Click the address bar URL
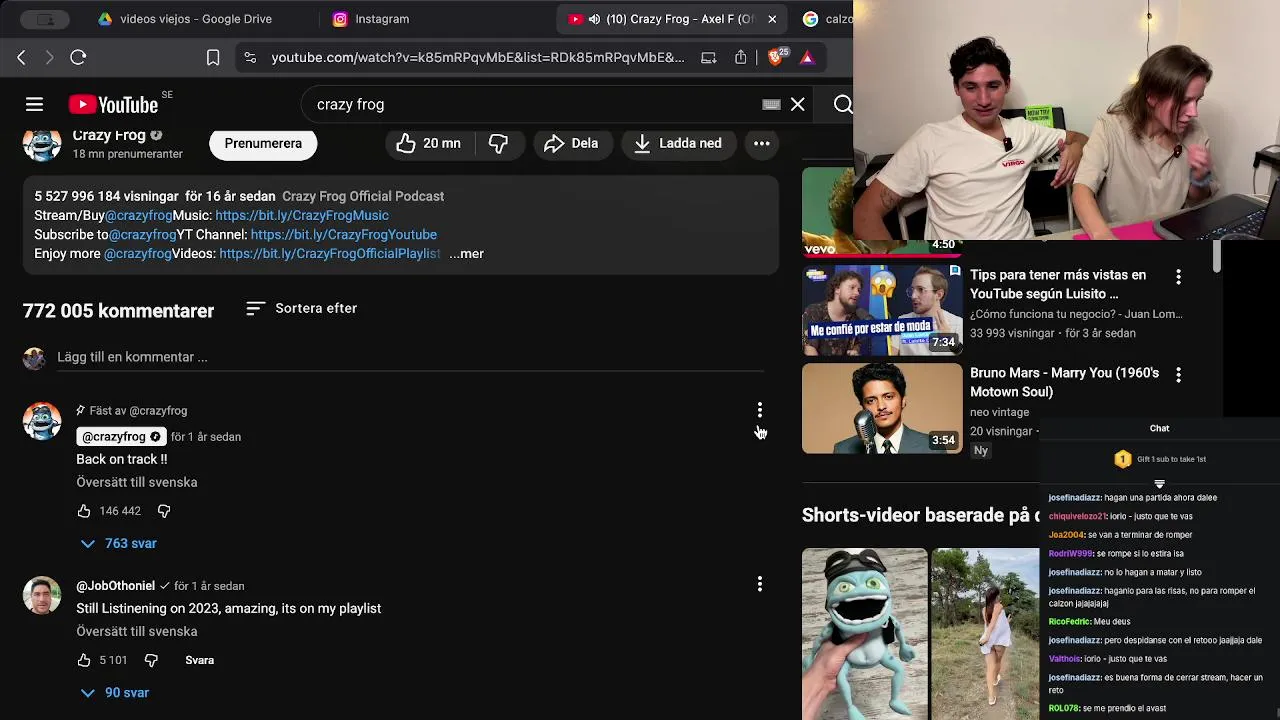Image resolution: width=1280 pixels, height=720 pixels. click(x=477, y=58)
